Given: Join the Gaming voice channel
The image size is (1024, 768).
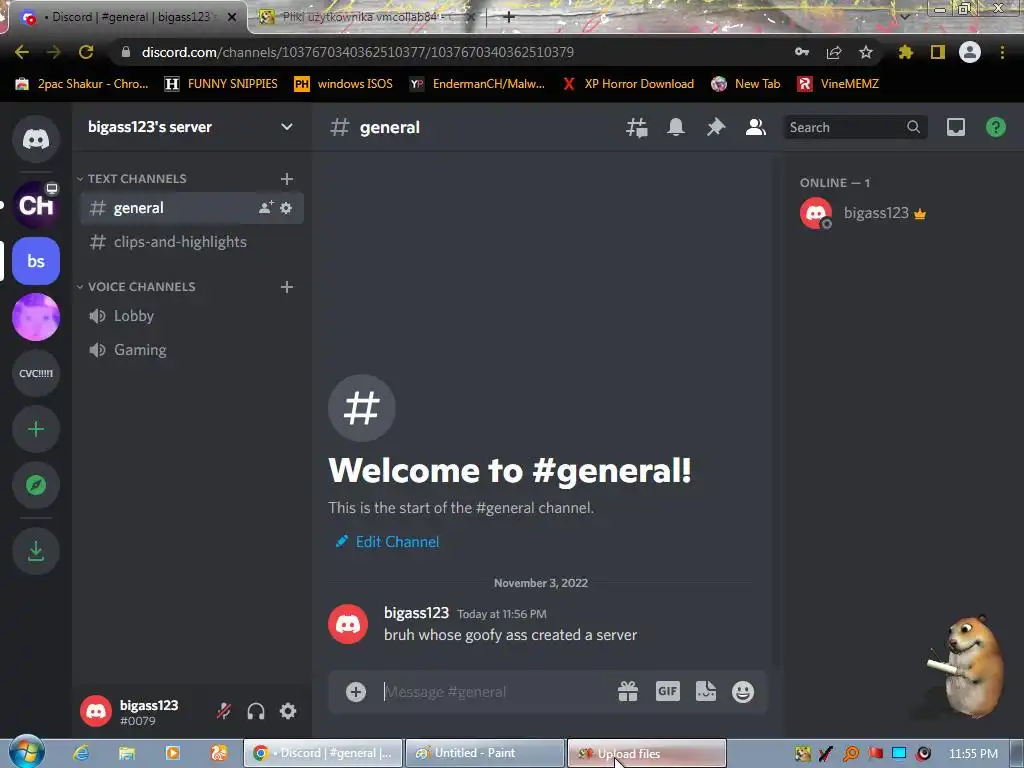Looking at the screenshot, I should coord(191,350).
